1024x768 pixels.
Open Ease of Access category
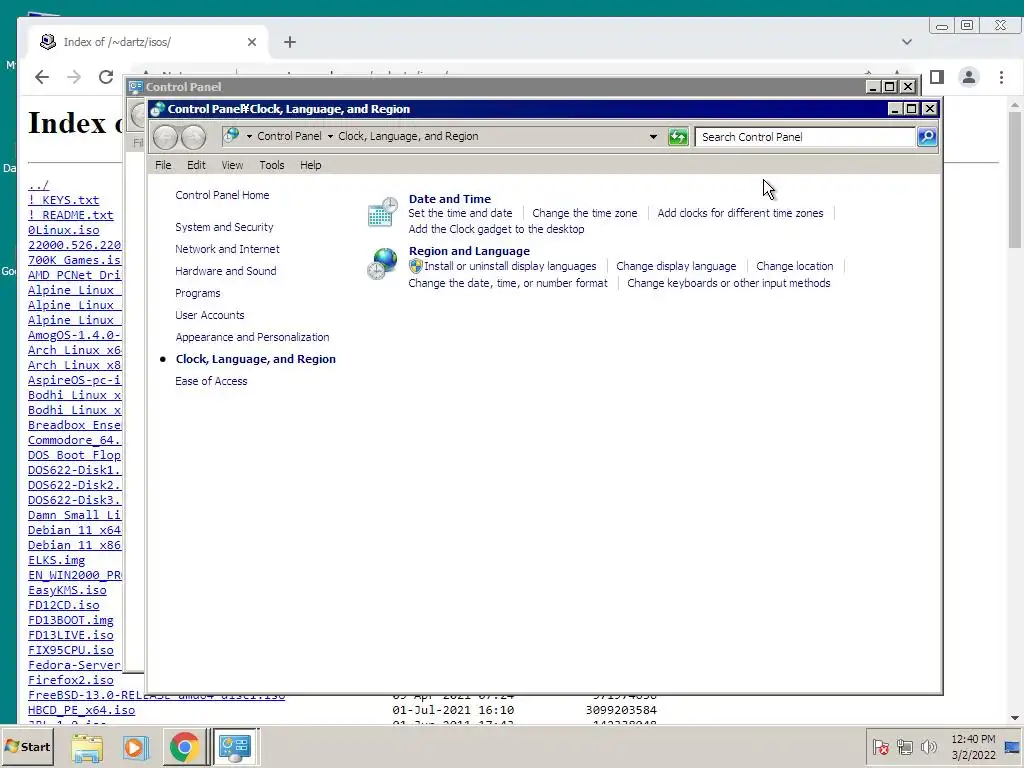coord(211,381)
